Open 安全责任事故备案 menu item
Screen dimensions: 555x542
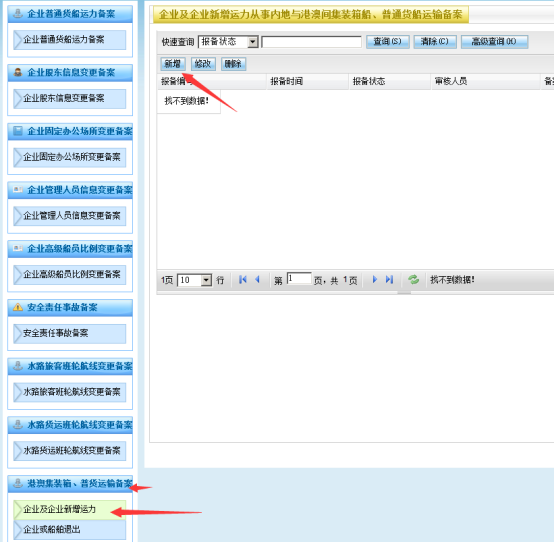(x=70, y=333)
